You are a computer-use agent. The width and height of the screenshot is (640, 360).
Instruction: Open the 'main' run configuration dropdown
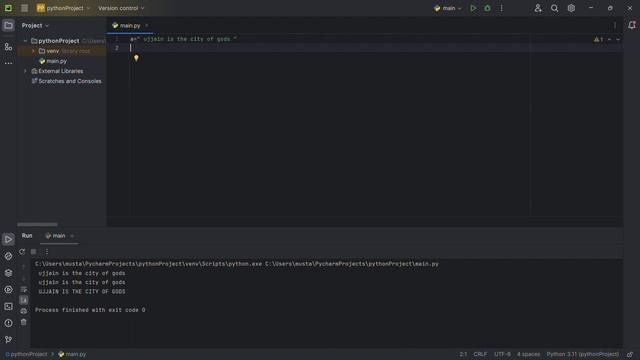pyautogui.click(x=448, y=8)
